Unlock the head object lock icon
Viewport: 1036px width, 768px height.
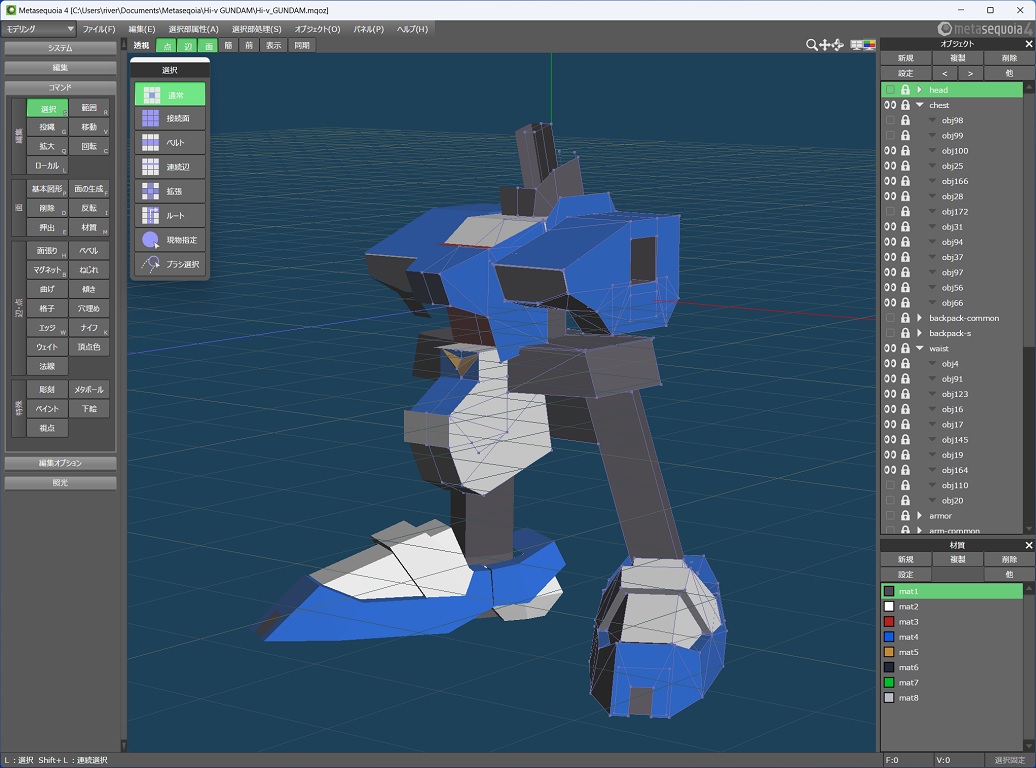[905, 90]
